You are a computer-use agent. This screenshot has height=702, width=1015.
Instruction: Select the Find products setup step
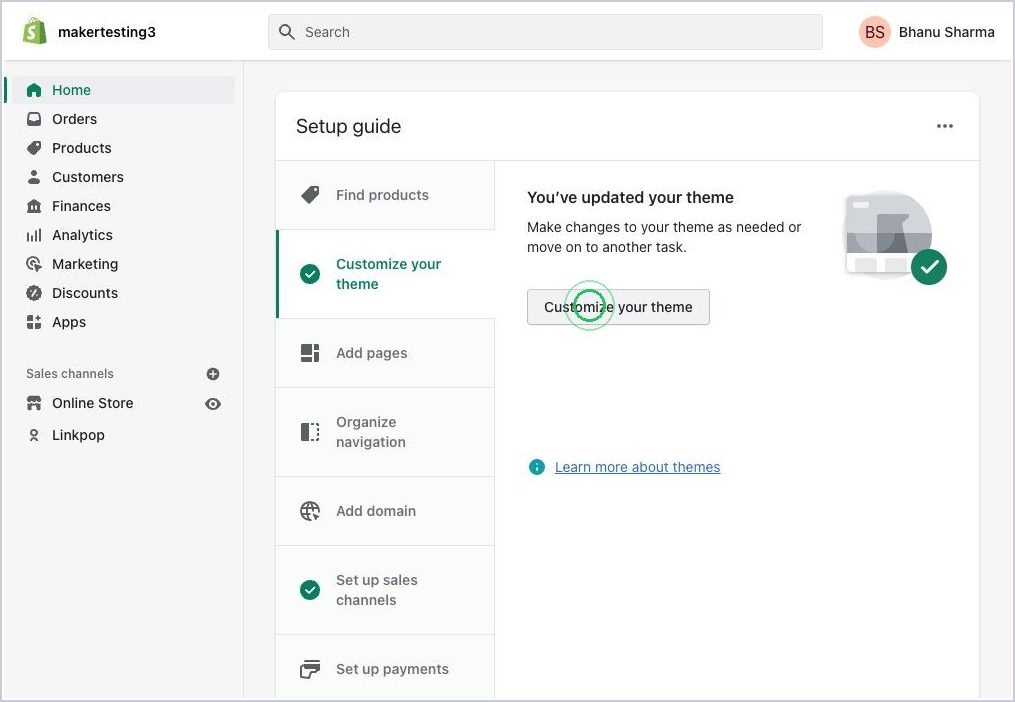[386, 195]
